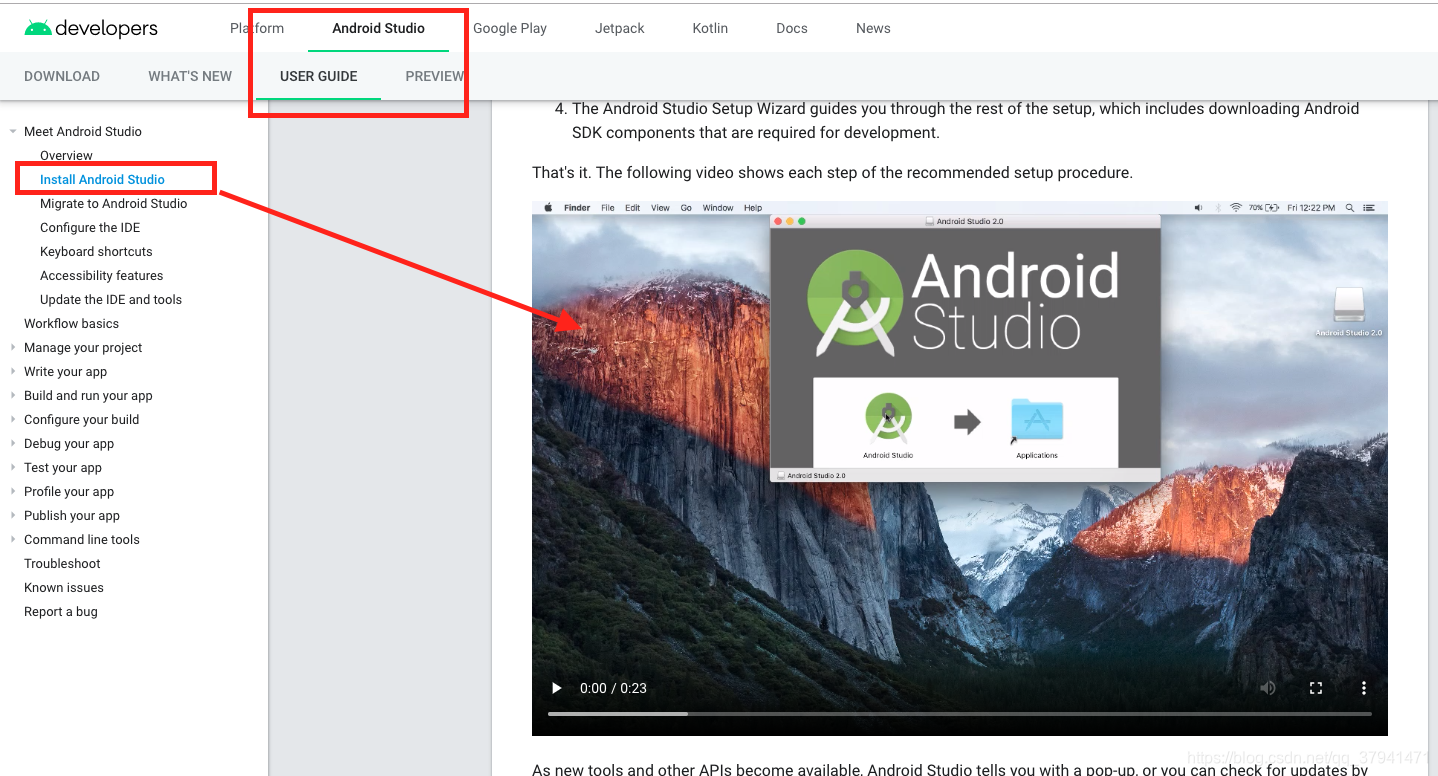Select the USER GUIDE section
The width and height of the screenshot is (1438, 776).
click(318, 76)
